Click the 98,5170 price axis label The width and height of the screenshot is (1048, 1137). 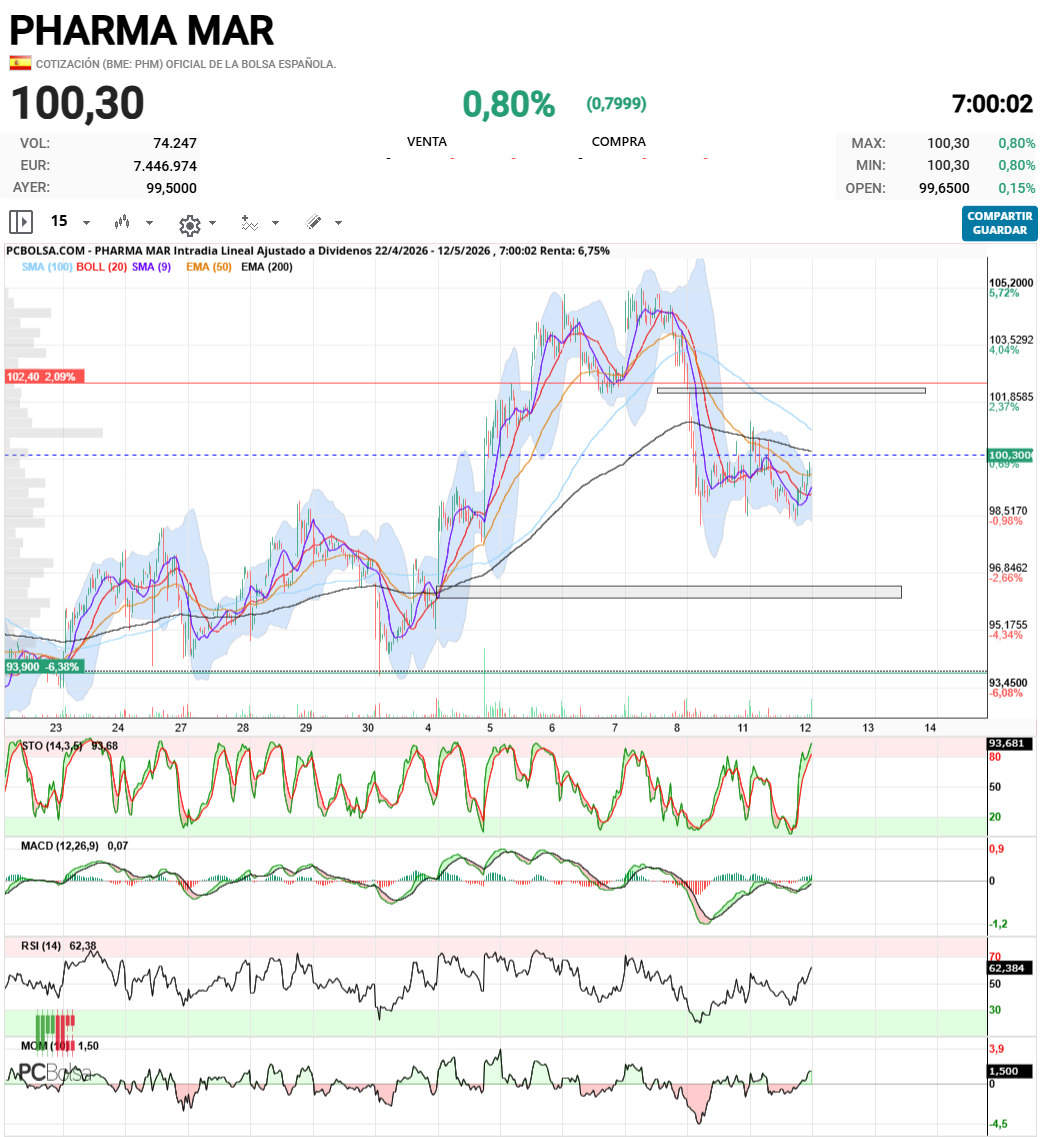tap(1008, 510)
